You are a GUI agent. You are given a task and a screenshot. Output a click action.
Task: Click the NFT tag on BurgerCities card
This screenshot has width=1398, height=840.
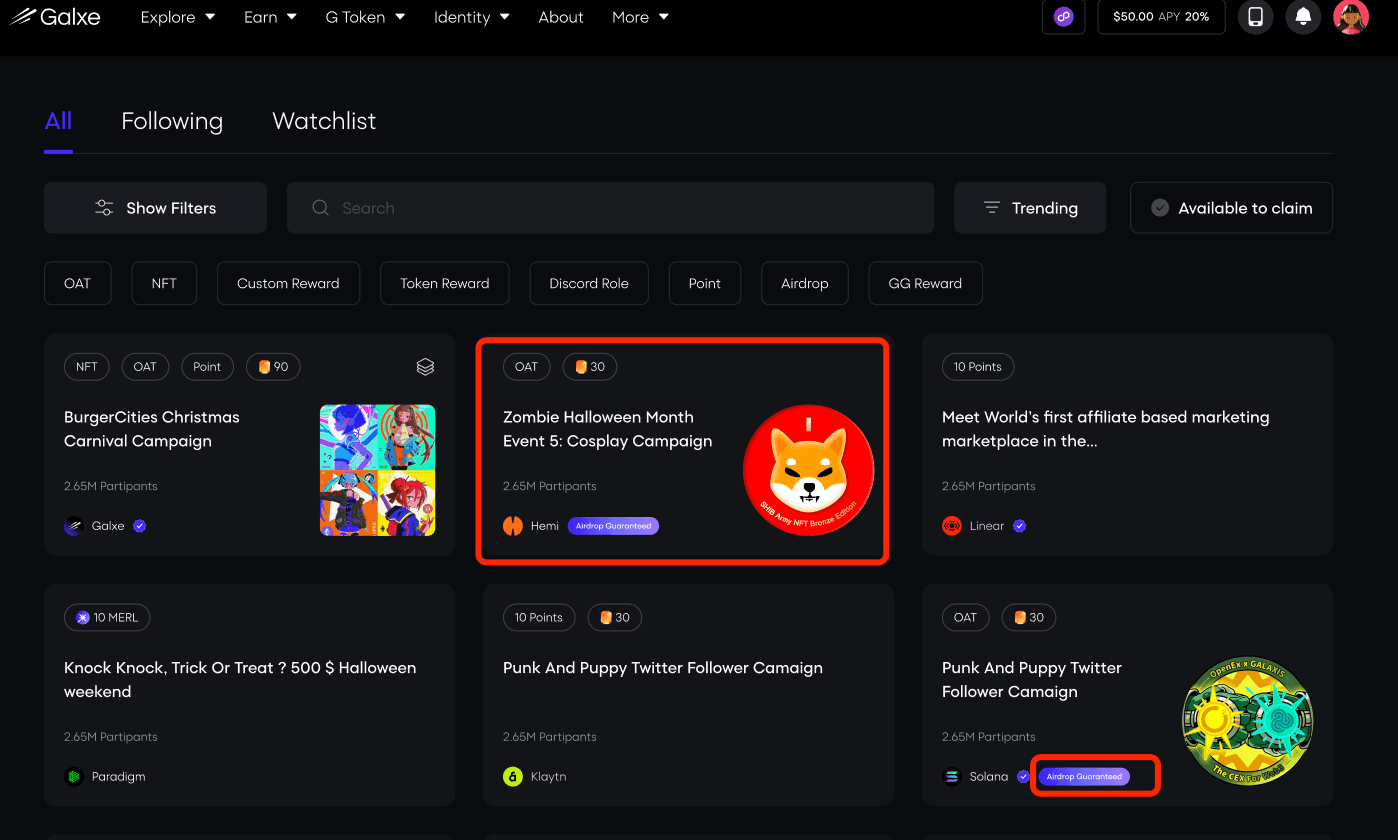[87, 367]
